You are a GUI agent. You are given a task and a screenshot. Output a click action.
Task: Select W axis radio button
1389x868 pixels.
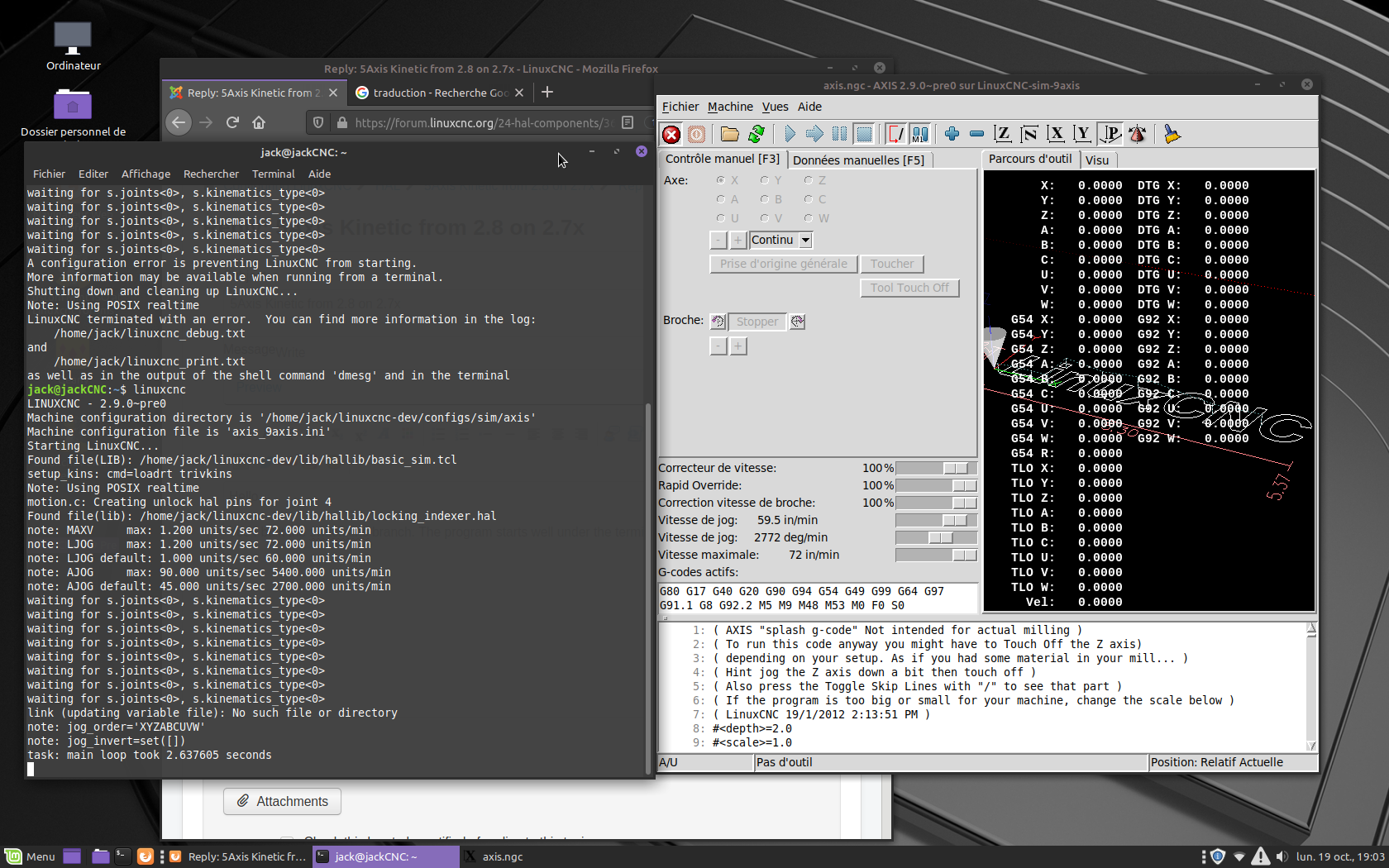coord(809,218)
